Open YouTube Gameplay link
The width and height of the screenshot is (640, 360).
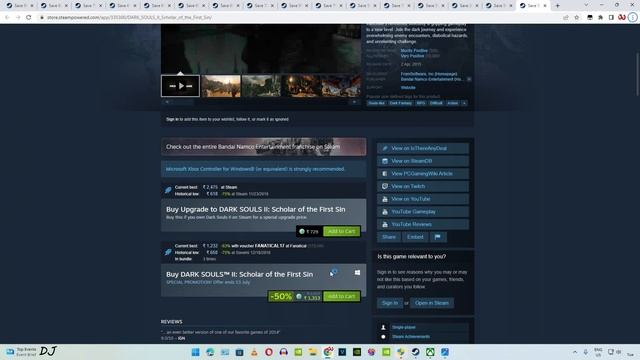(x=423, y=212)
